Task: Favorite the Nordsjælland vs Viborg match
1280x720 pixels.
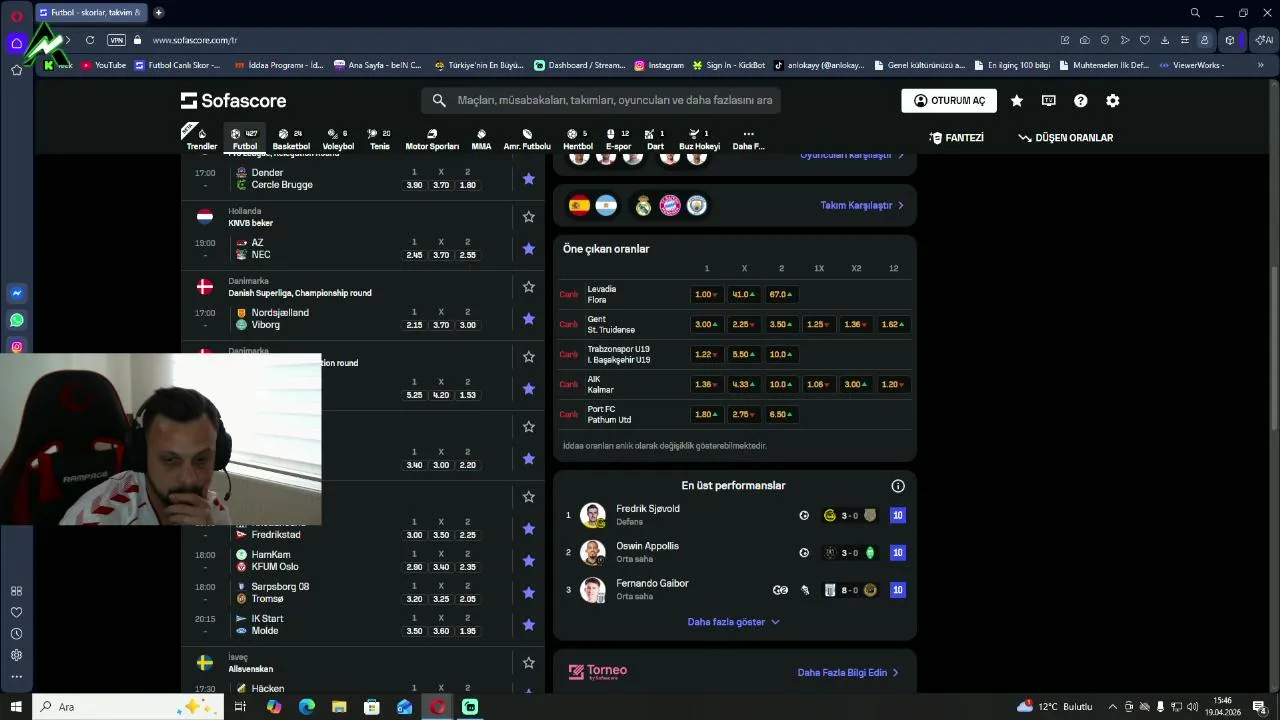Action: tap(529, 319)
